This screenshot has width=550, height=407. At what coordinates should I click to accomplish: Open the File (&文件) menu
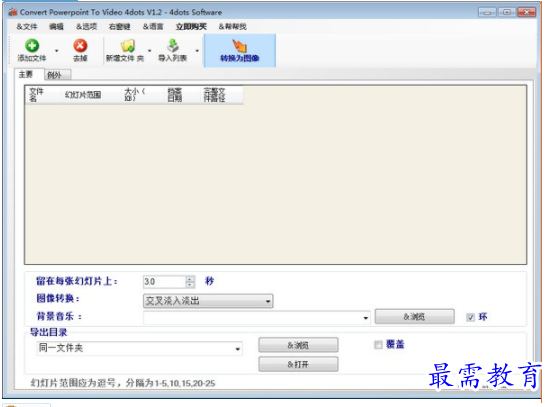click(x=27, y=27)
